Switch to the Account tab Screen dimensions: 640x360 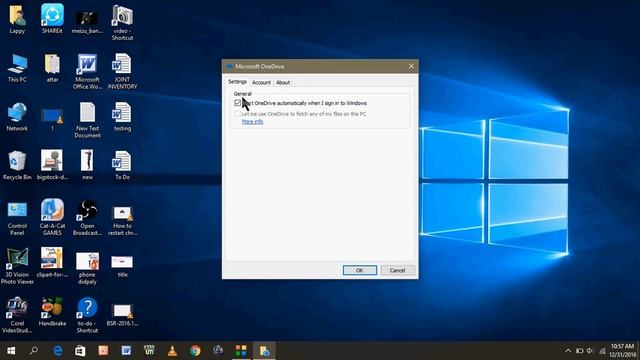[x=261, y=82]
